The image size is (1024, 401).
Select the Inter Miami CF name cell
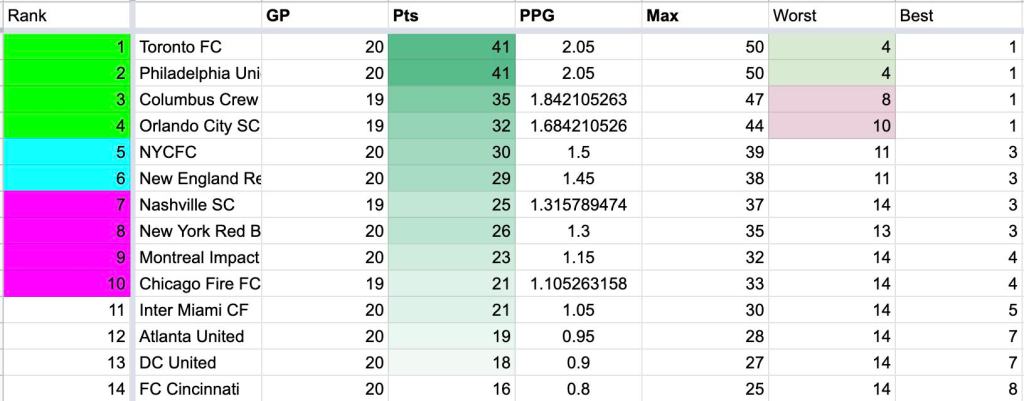point(197,310)
